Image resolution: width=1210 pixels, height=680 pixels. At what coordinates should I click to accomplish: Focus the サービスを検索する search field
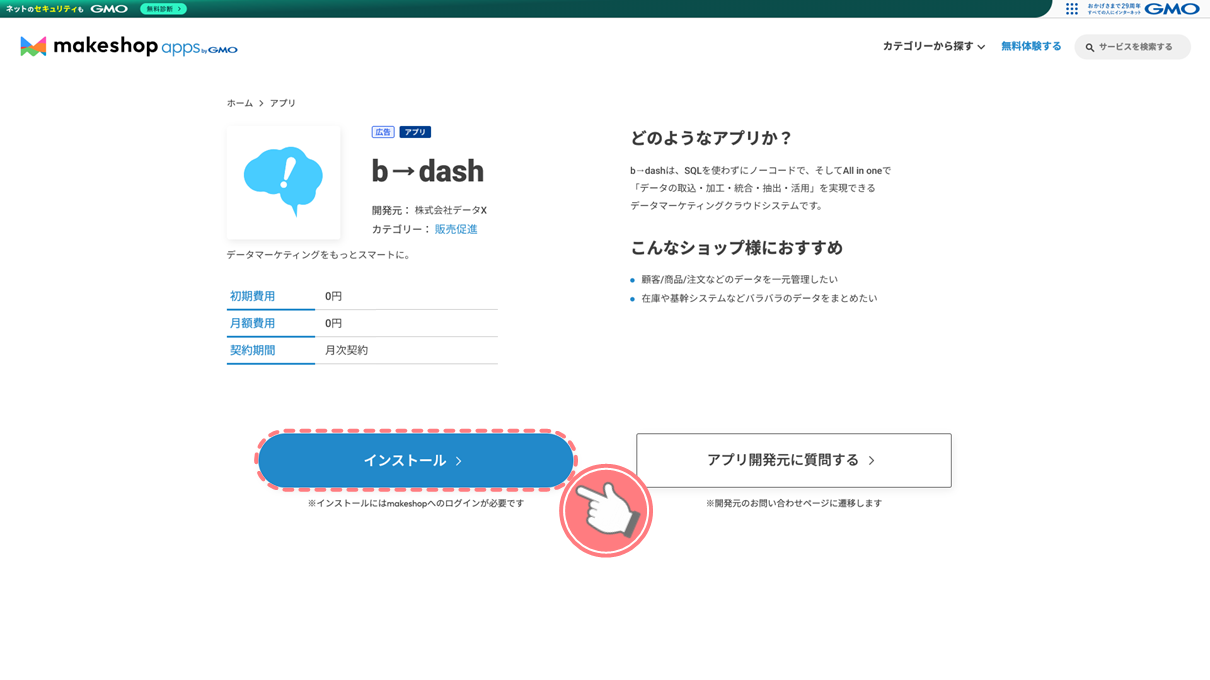(x=1140, y=47)
